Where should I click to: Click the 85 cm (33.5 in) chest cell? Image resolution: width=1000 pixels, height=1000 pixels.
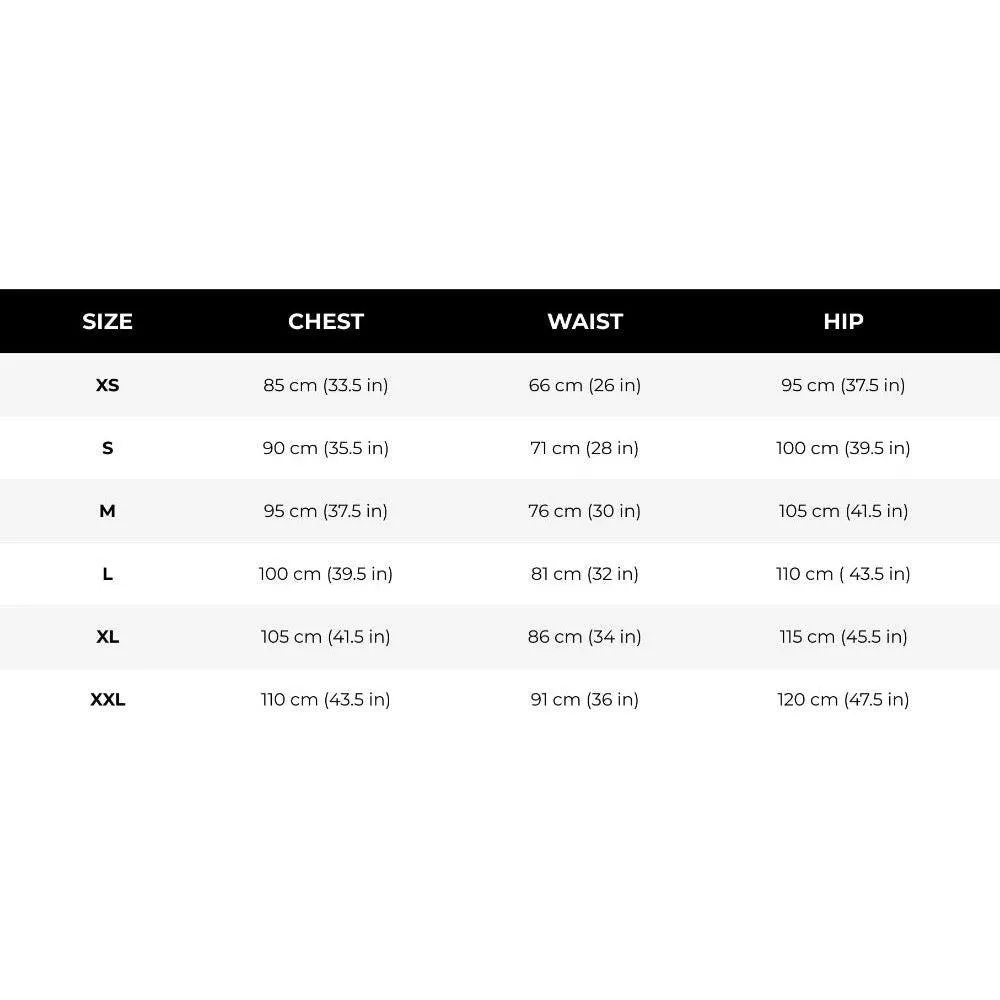point(326,385)
